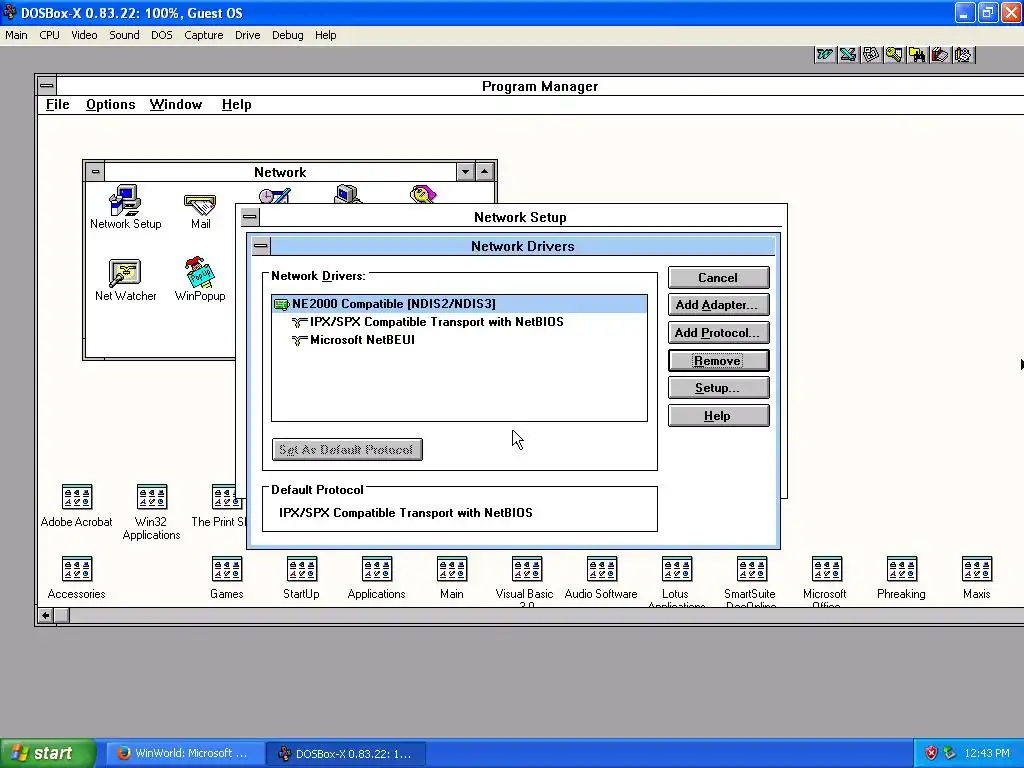Viewport: 1024px width, 768px height.
Task: Select NE2000 Compatible adapter row
Action: [459, 304]
